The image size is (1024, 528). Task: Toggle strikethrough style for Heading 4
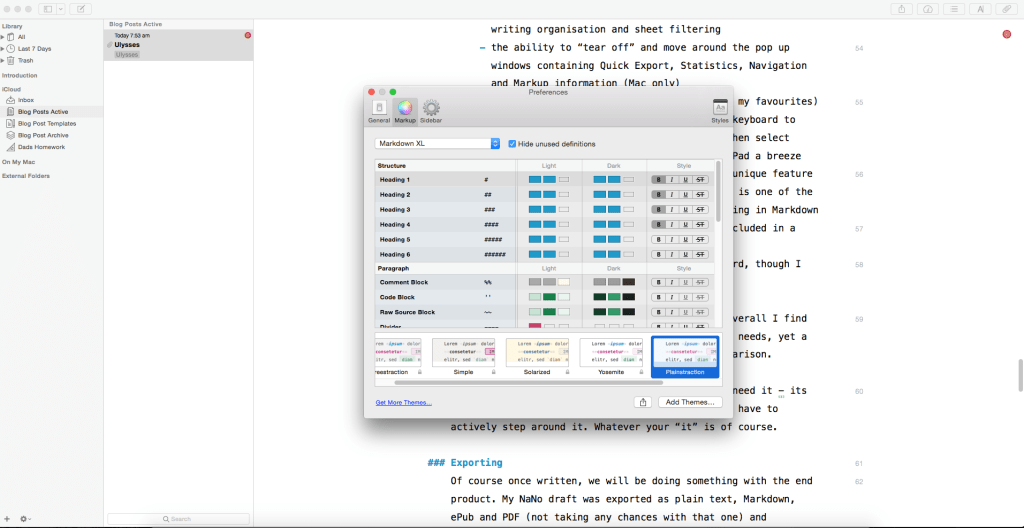[700, 225]
